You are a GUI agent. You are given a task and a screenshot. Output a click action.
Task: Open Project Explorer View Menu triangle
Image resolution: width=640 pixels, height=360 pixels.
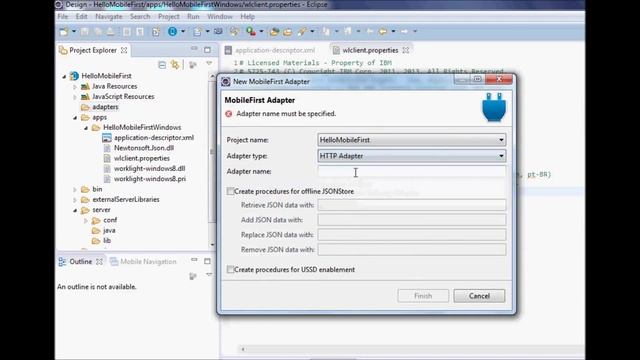209,64
